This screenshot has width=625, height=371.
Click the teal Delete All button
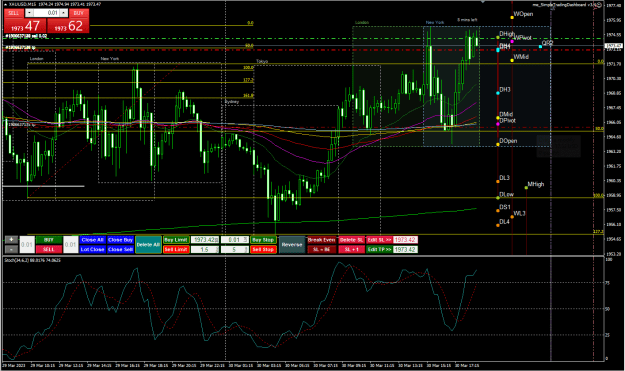pyautogui.click(x=148, y=245)
